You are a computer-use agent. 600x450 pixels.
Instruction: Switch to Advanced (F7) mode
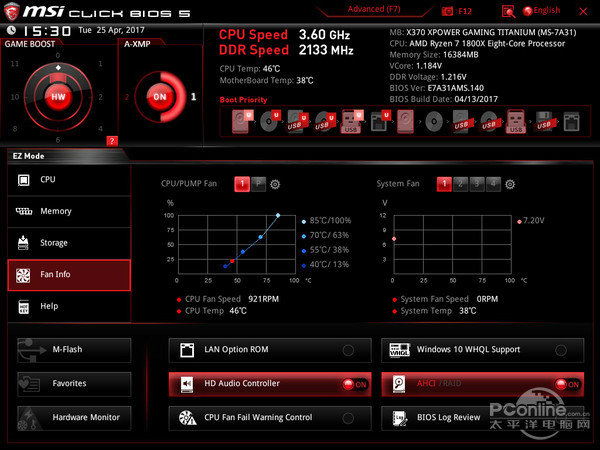[374, 9]
